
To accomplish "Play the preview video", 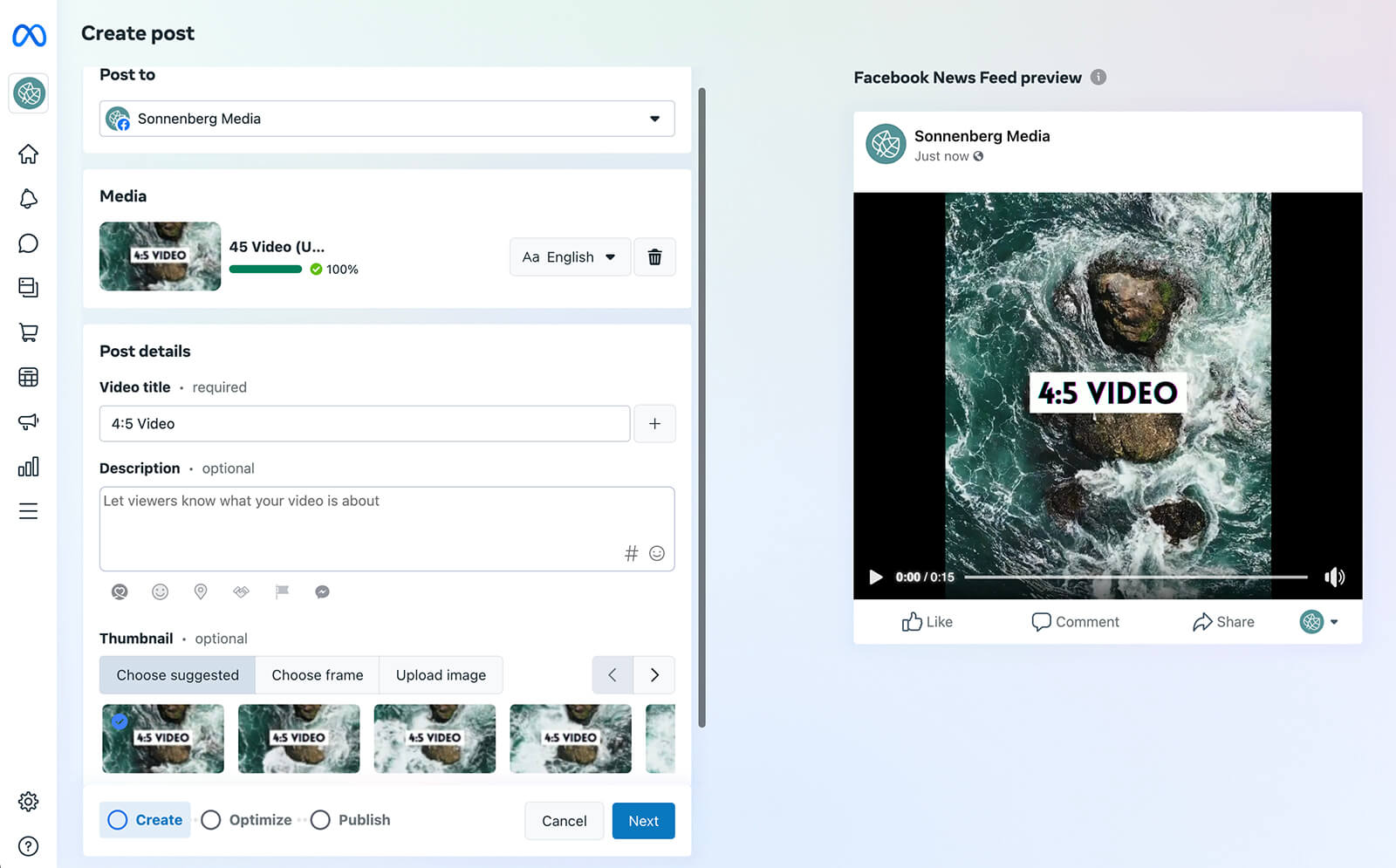I will tap(875, 577).
